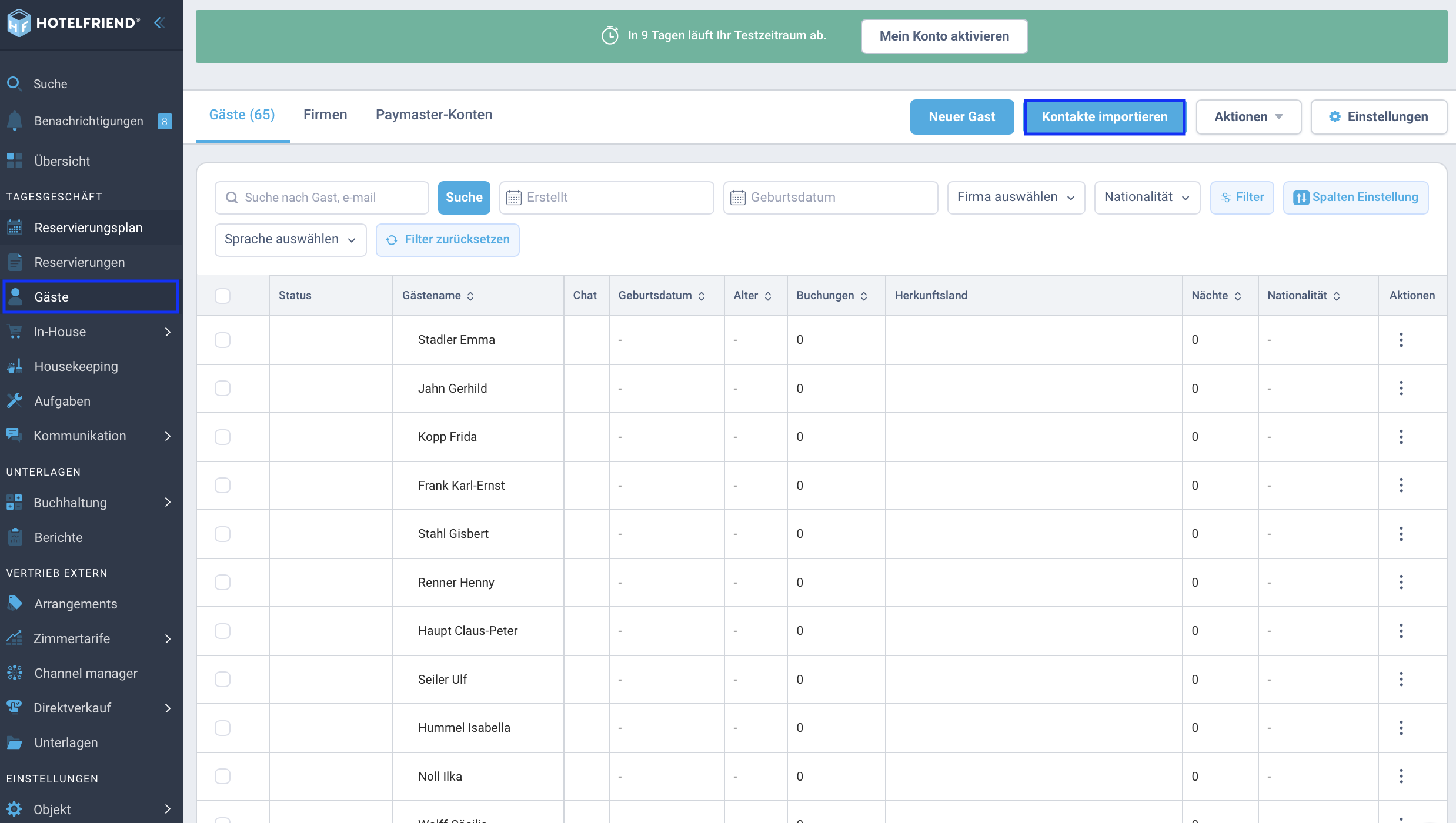Click the Direktverkauf icon

15,707
